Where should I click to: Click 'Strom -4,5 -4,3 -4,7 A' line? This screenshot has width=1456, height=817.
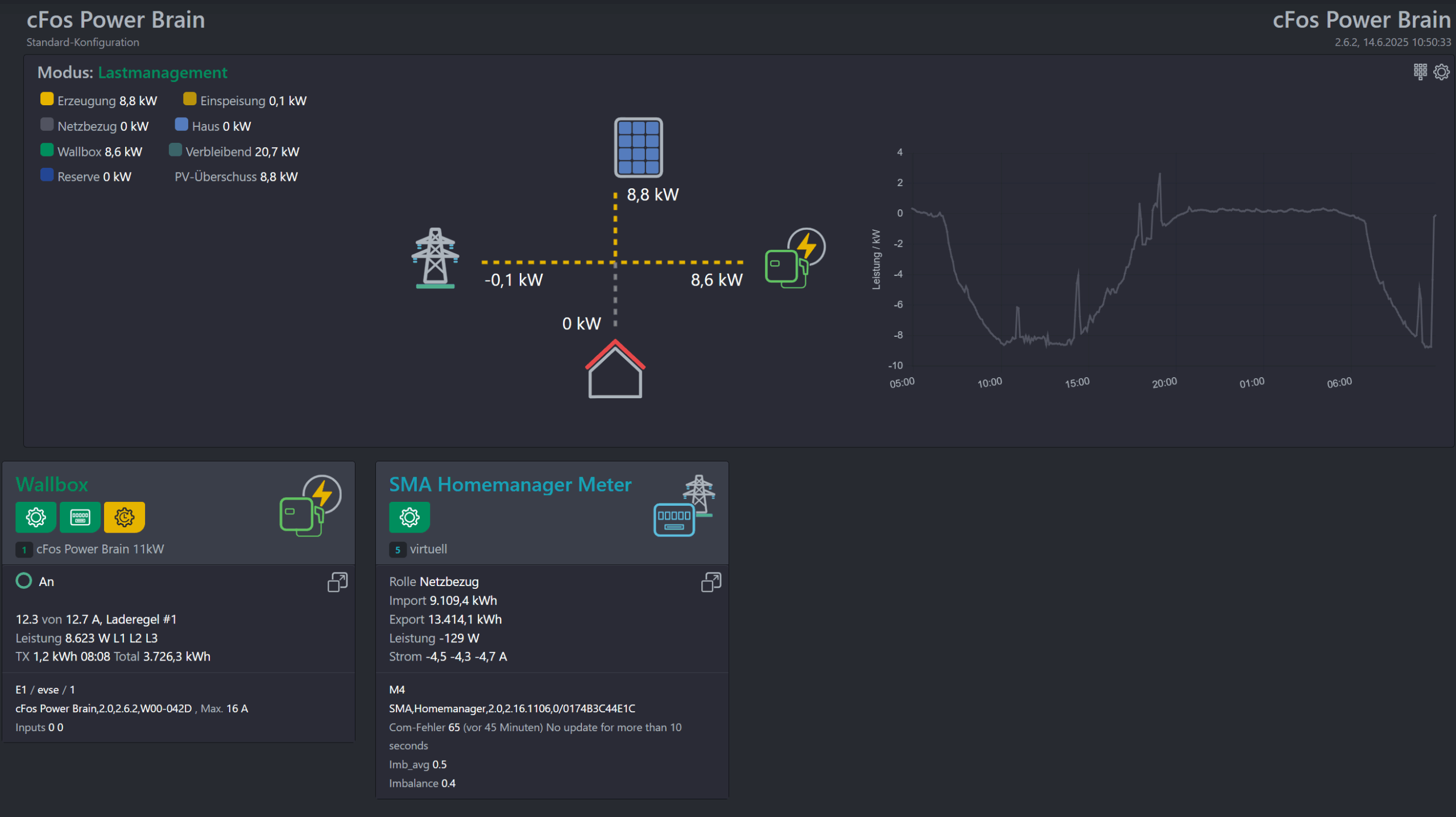[448, 657]
